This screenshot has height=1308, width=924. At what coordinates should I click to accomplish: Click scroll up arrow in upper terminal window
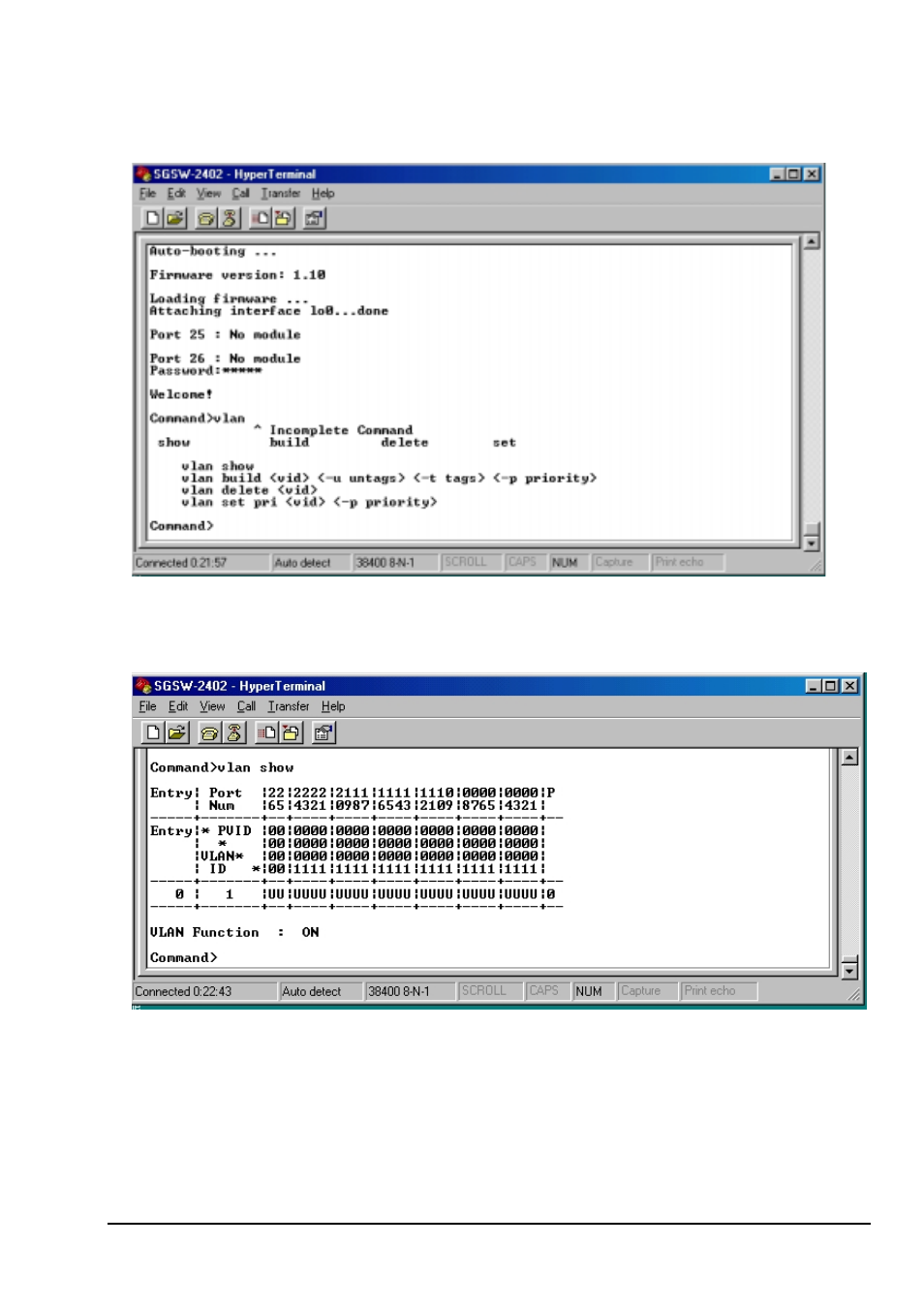click(812, 241)
